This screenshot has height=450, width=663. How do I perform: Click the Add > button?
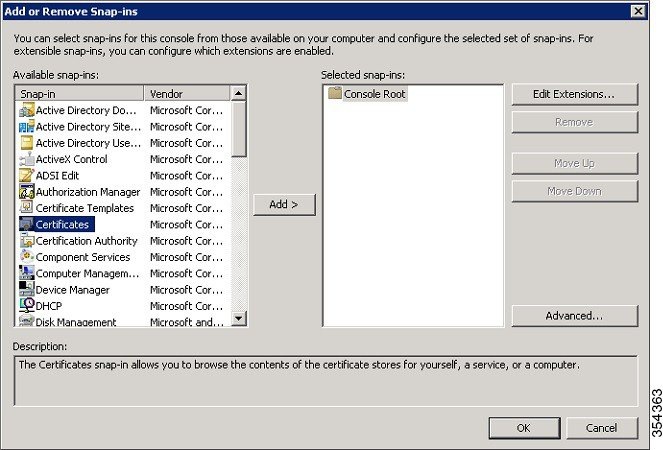click(x=284, y=205)
